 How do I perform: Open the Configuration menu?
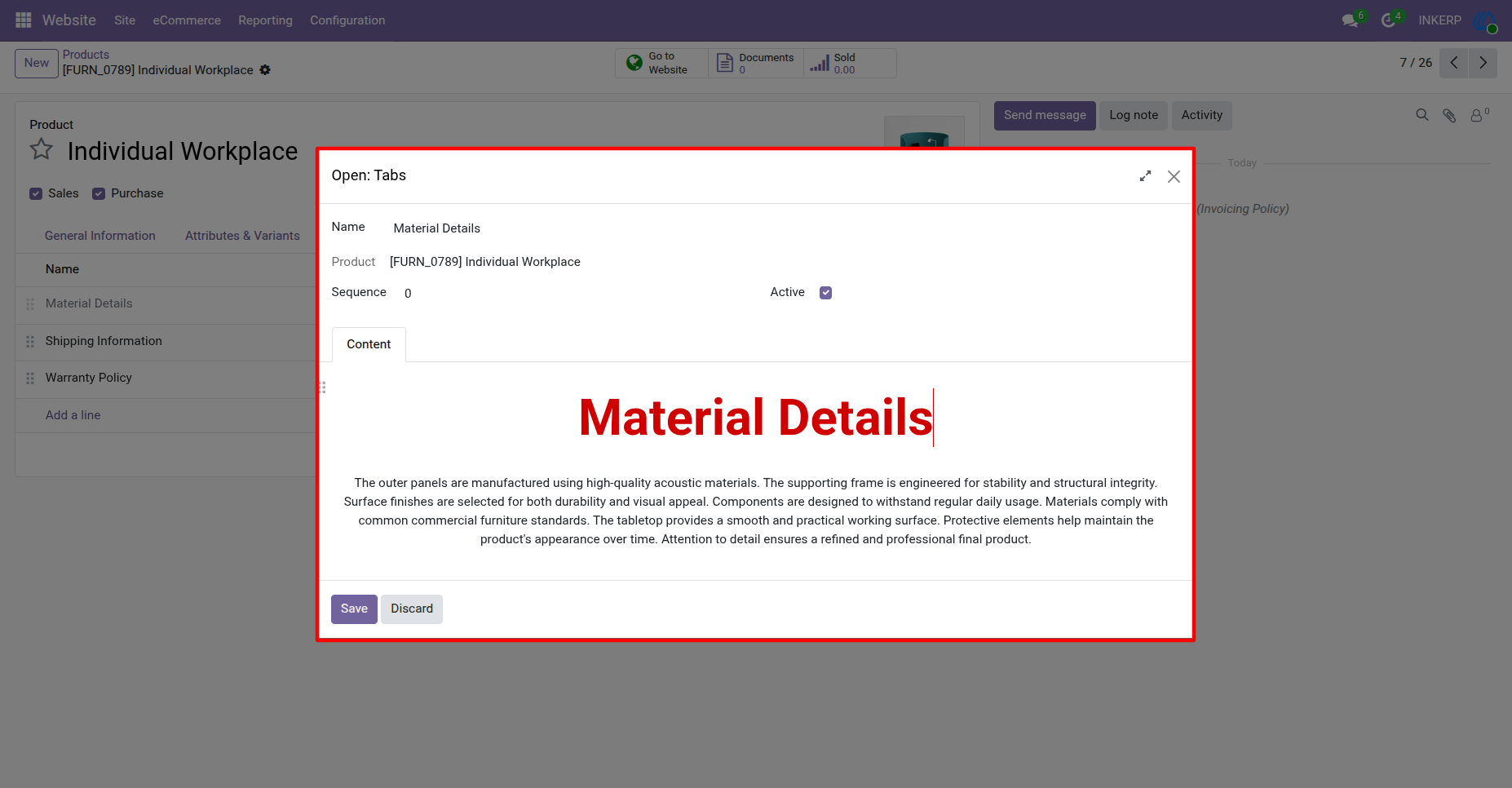click(347, 20)
